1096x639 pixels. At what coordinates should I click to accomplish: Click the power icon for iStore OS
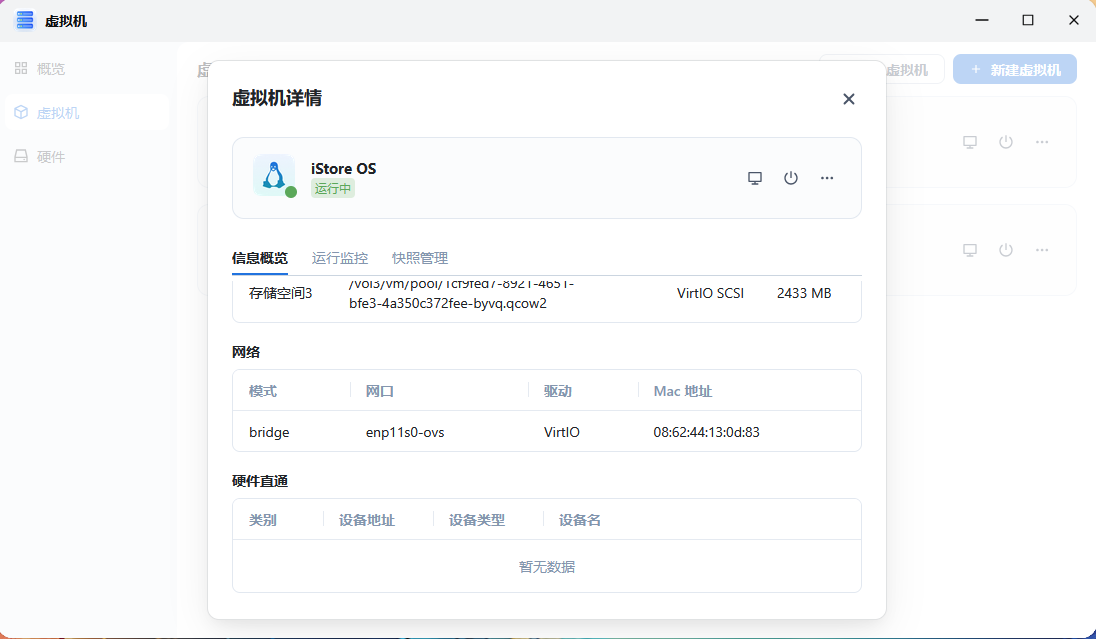tap(791, 178)
